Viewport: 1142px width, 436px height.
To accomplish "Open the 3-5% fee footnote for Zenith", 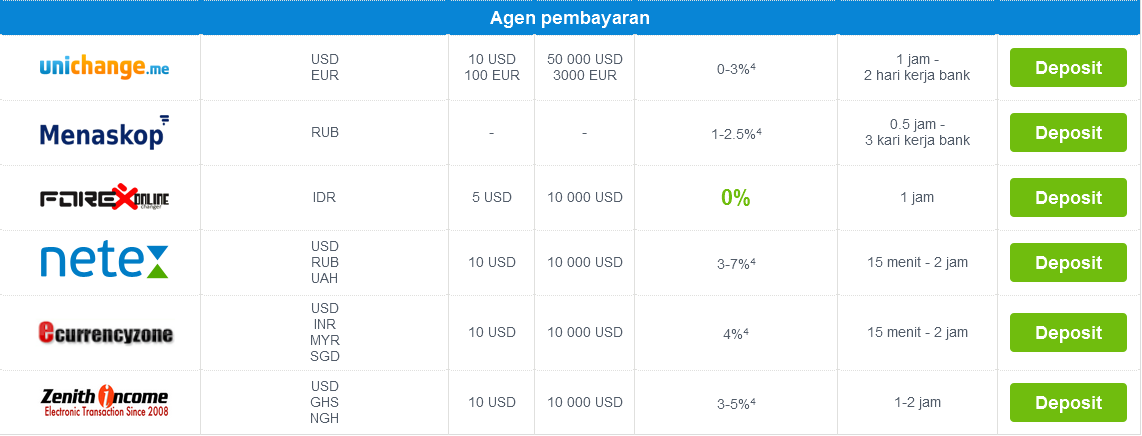I will click(x=752, y=401).
